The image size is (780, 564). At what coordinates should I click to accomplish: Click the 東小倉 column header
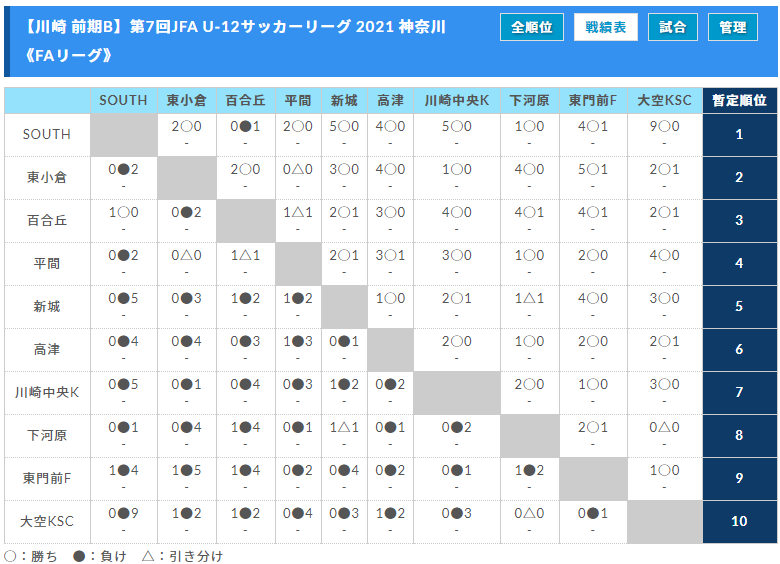[x=187, y=100]
